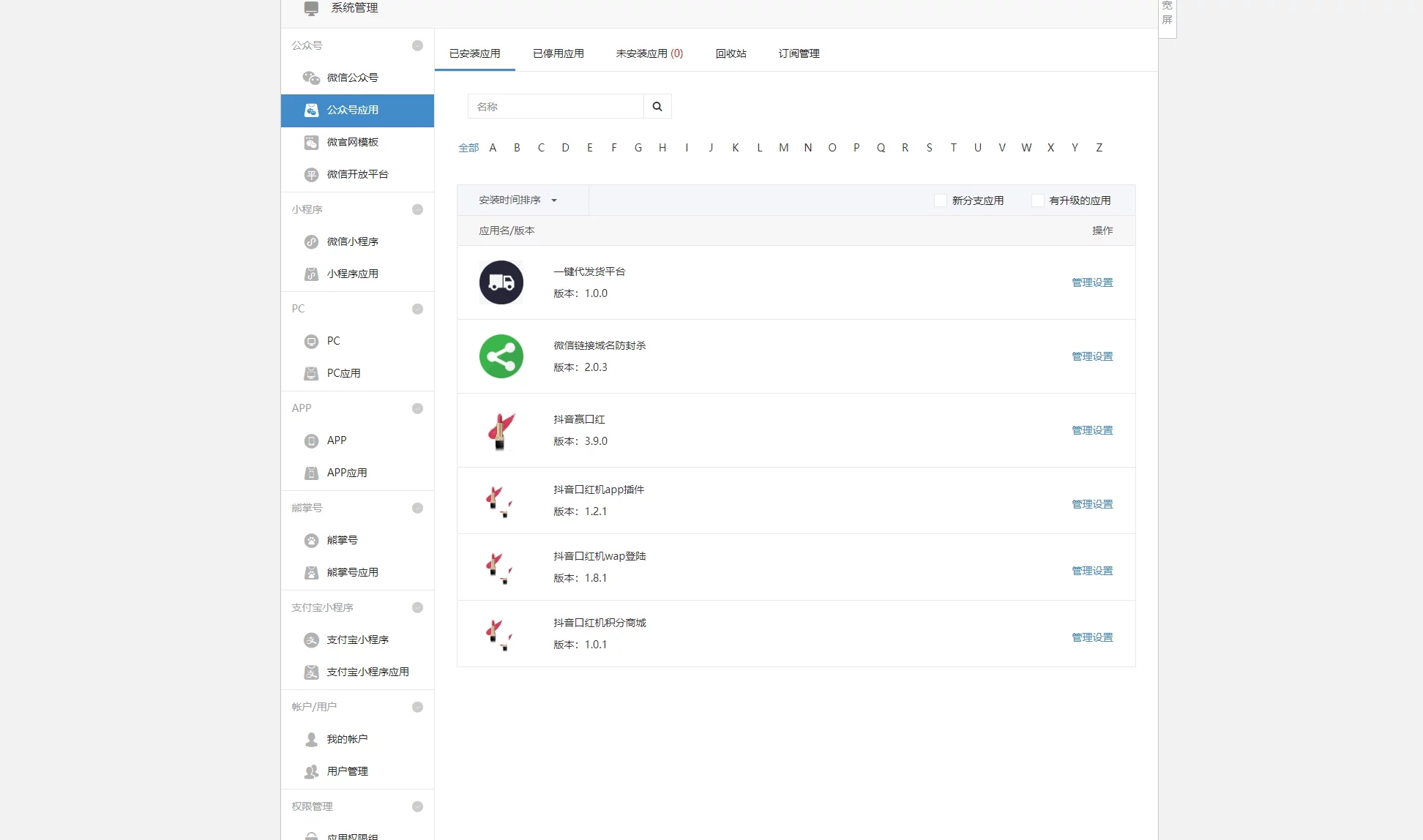Select 支付宝小程序 in the sidebar
1423x840 pixels.
pyautogui.click(x=356, y=640)
